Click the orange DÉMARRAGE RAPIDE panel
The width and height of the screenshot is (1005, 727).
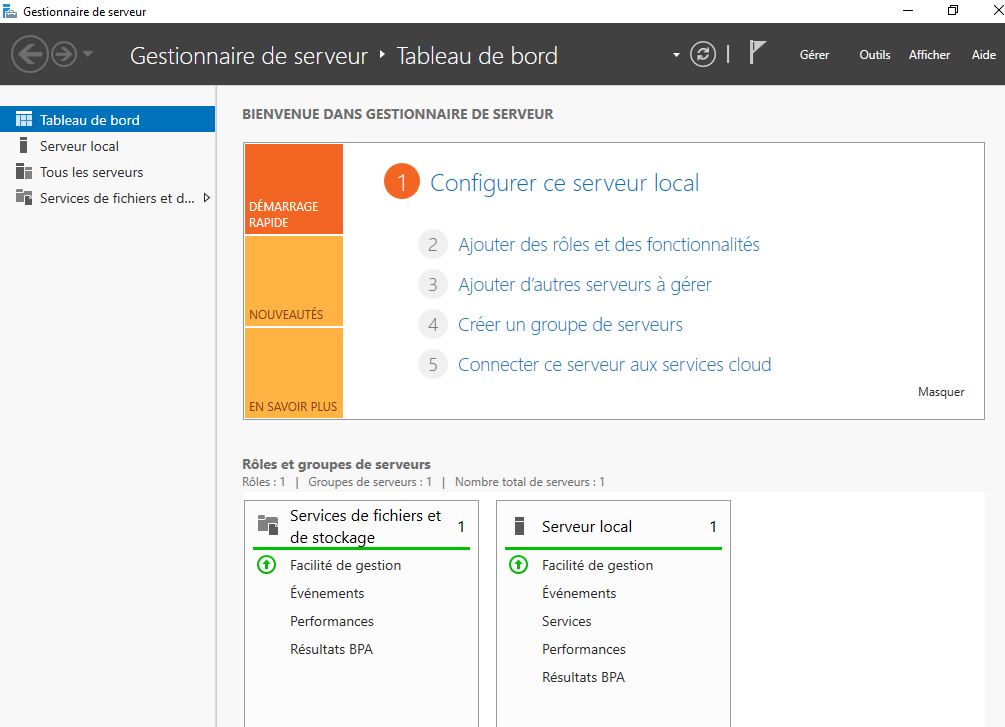[x=293, y=189]
